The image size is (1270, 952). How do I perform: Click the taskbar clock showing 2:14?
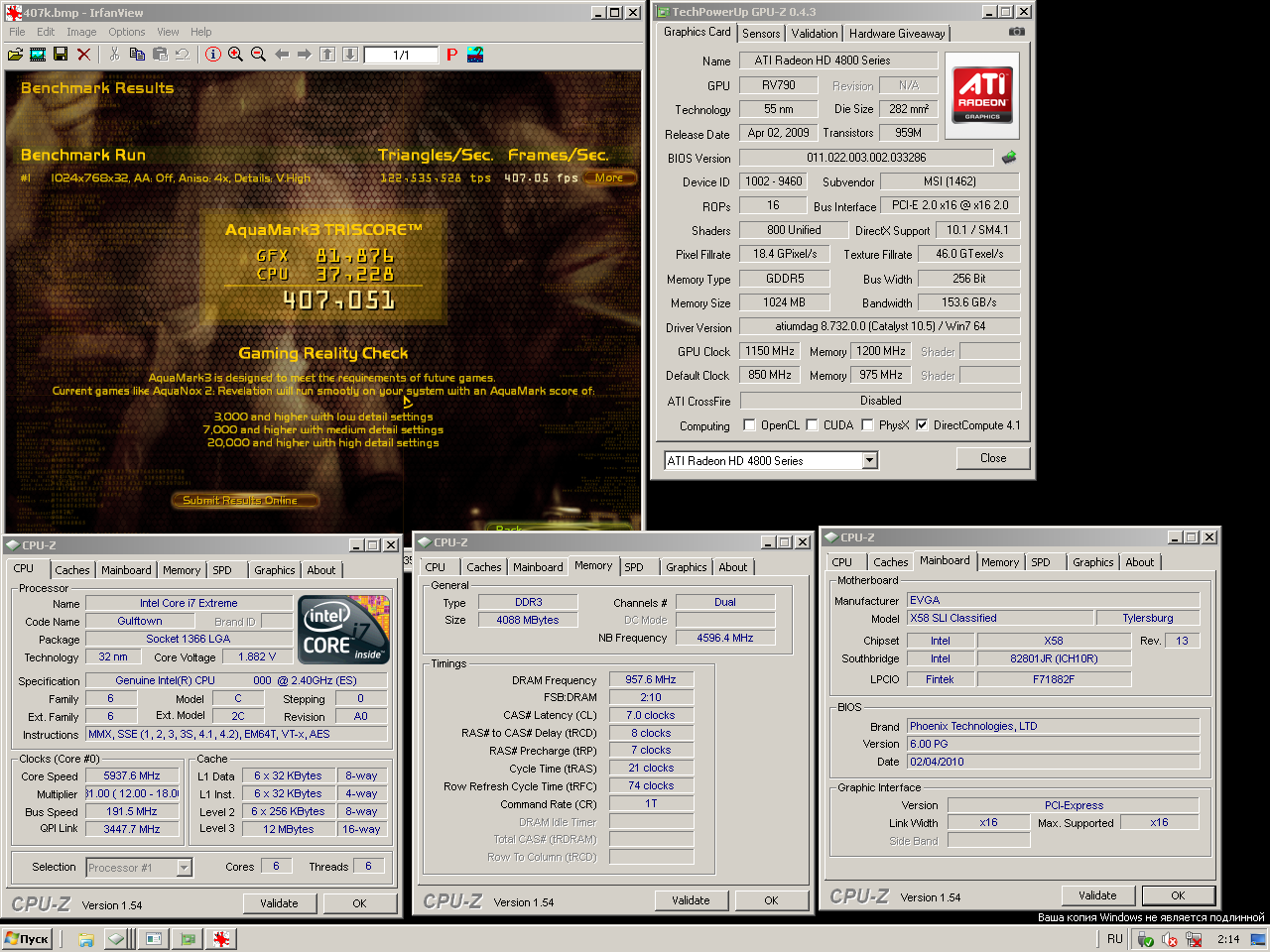pos(1228,939)
